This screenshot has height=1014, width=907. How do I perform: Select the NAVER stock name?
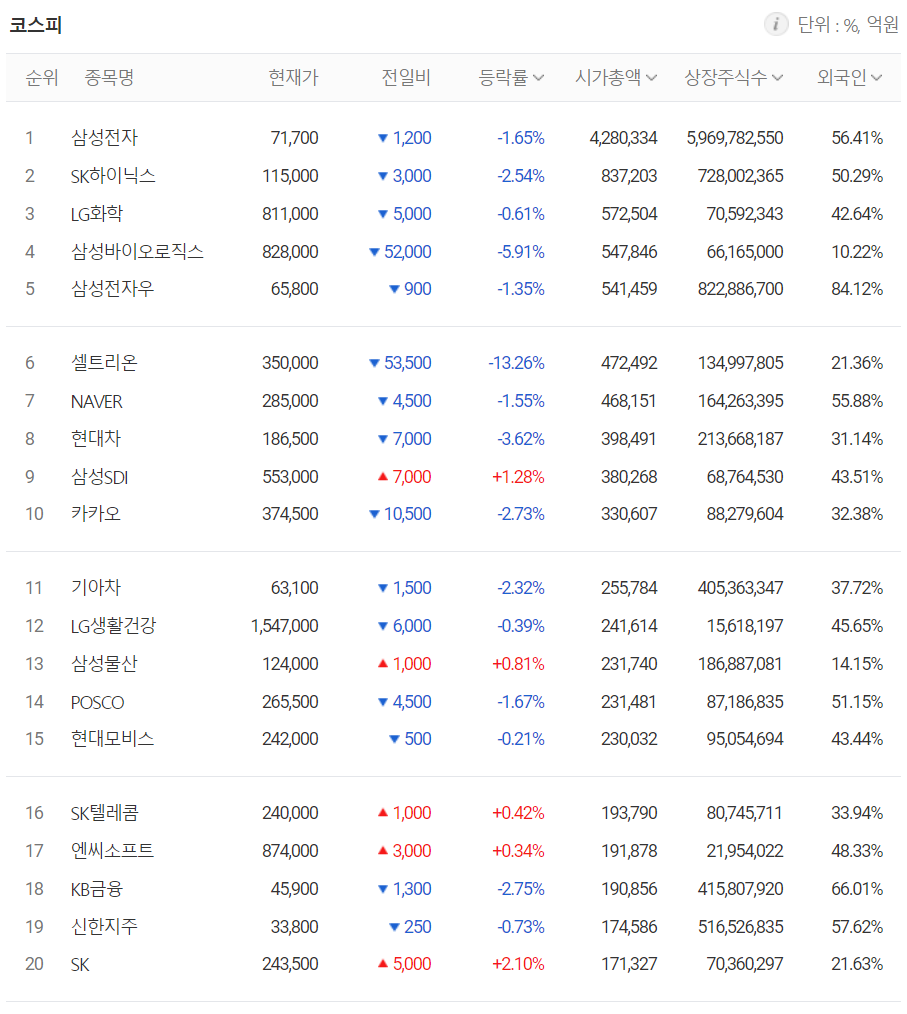[96, 401]
